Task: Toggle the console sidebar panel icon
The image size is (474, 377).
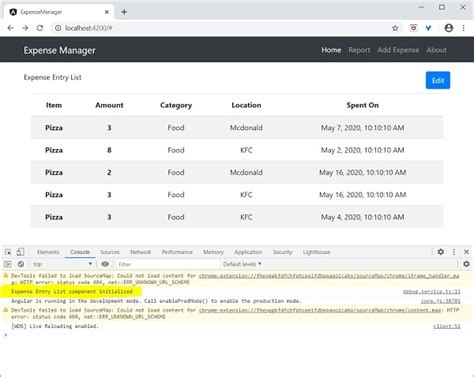Action: [8, 264]
